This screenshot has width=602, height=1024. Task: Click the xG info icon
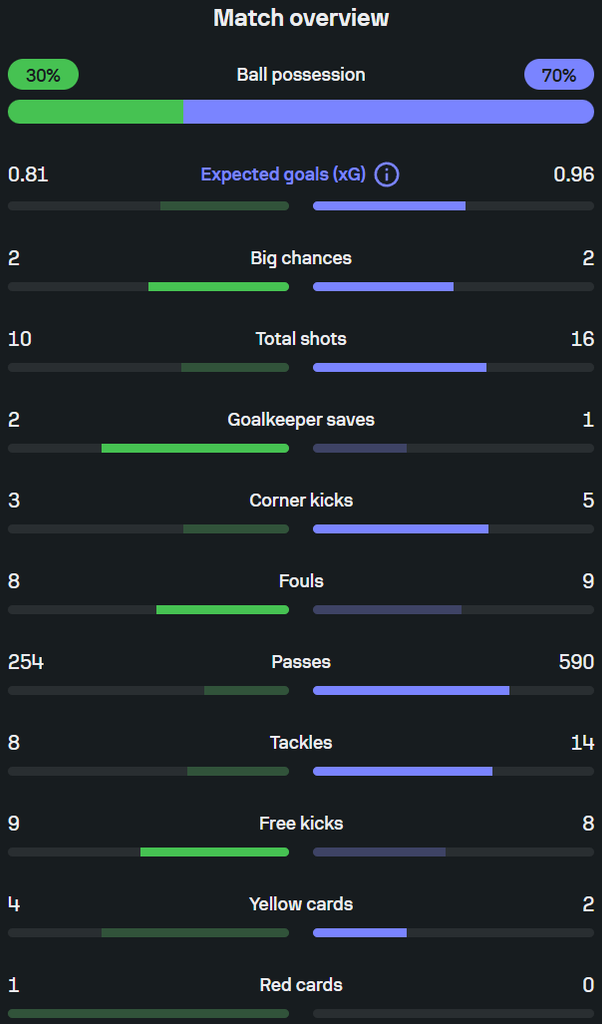(387, 175)
